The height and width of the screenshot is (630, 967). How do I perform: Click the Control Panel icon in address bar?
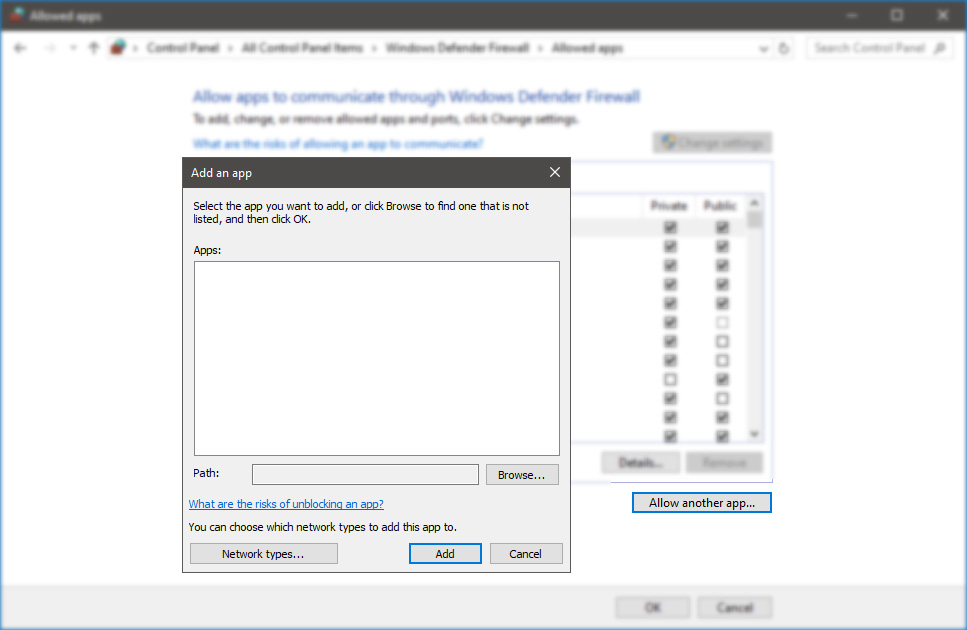(x=118, y=47)
